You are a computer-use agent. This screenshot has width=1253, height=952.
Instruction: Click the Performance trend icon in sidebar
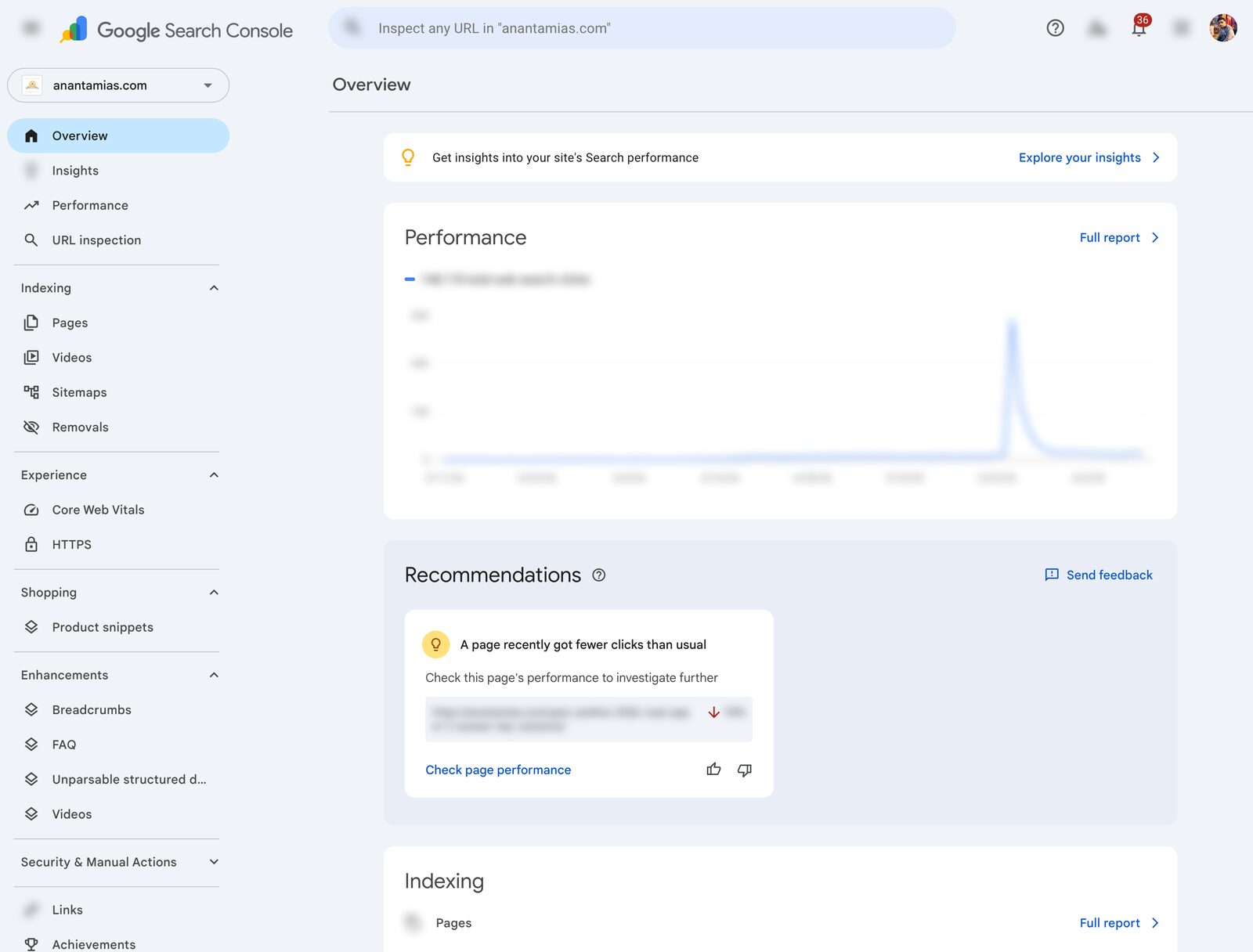[31, 205]
